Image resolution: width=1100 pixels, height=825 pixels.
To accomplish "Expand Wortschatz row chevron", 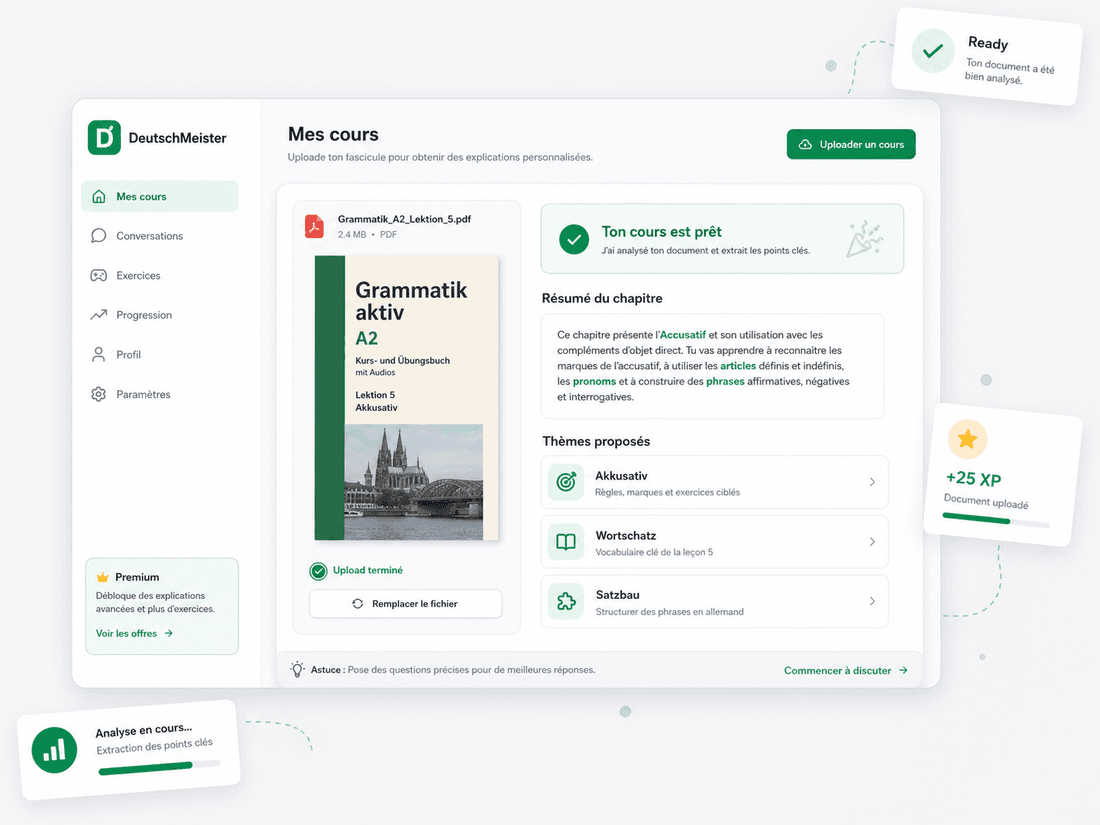I will pos(872,542).
